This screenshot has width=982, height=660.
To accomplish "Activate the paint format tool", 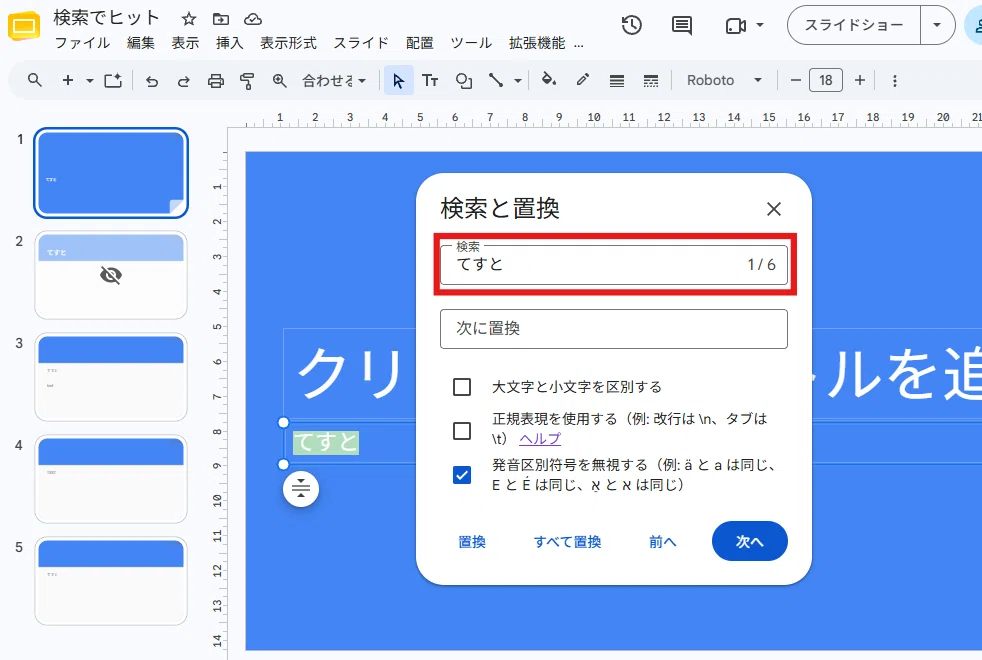I will pyautogui.click(x=247, y=81).
